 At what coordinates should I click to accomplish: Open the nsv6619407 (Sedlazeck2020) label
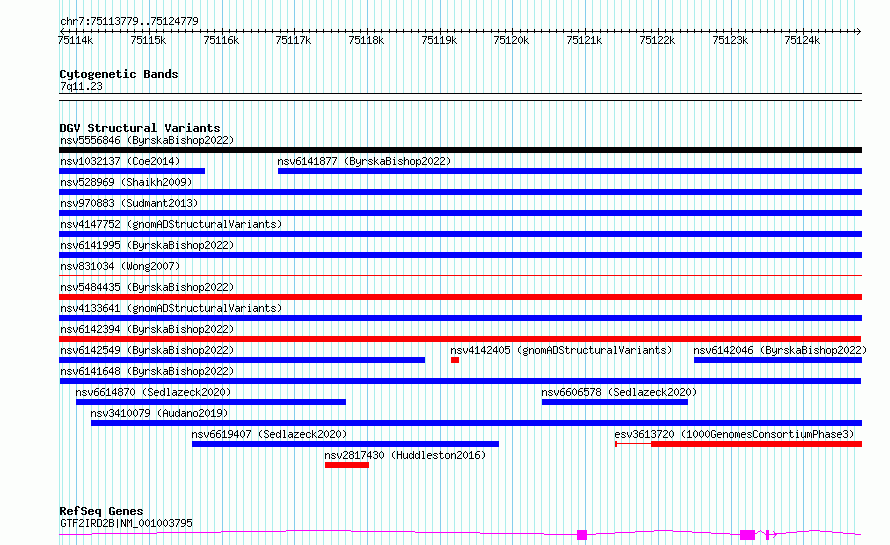click(x=269, y=434)
